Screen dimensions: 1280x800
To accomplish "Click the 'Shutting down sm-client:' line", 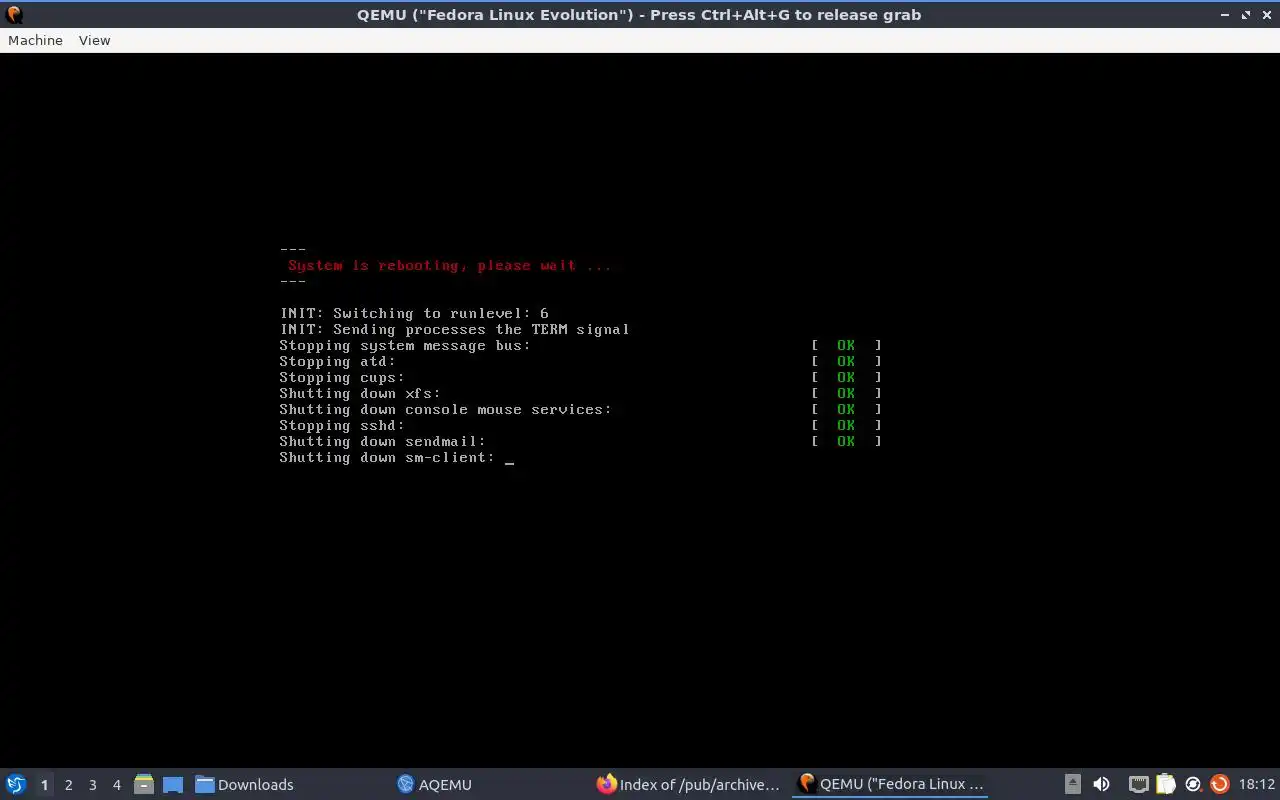I will 387,457.
